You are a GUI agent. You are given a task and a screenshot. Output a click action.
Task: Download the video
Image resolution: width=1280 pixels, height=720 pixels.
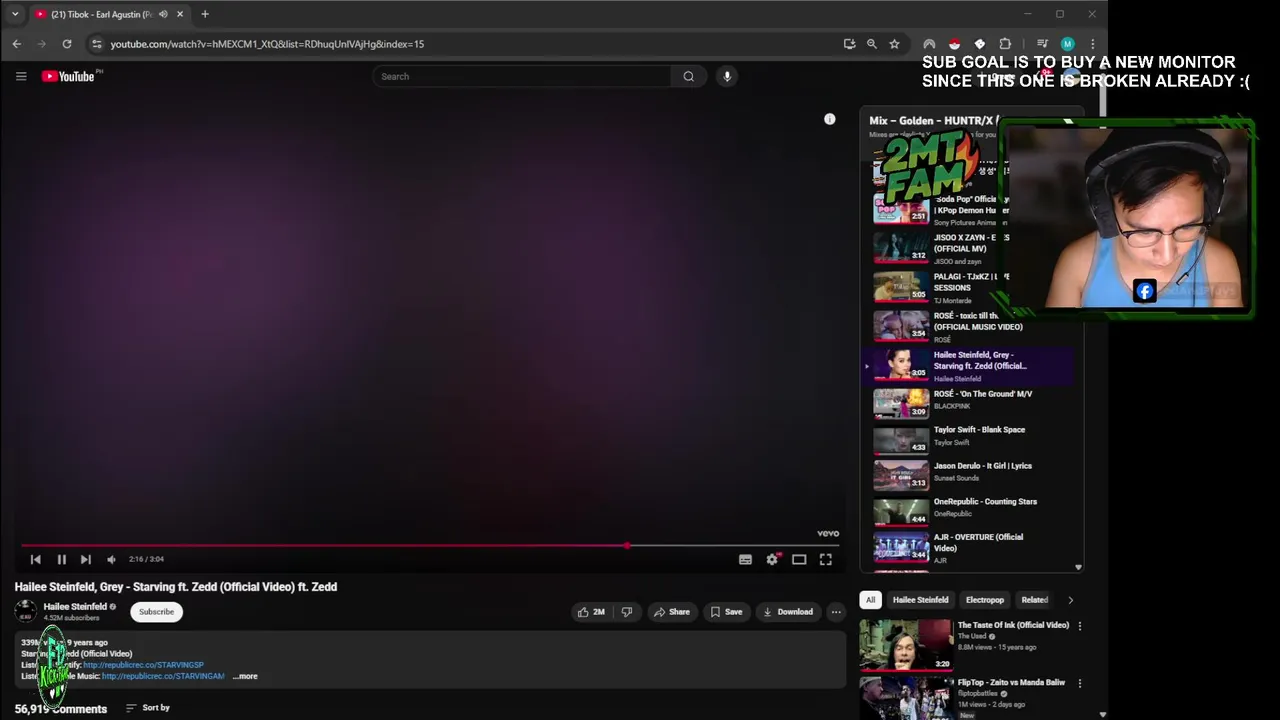point(788,612)
